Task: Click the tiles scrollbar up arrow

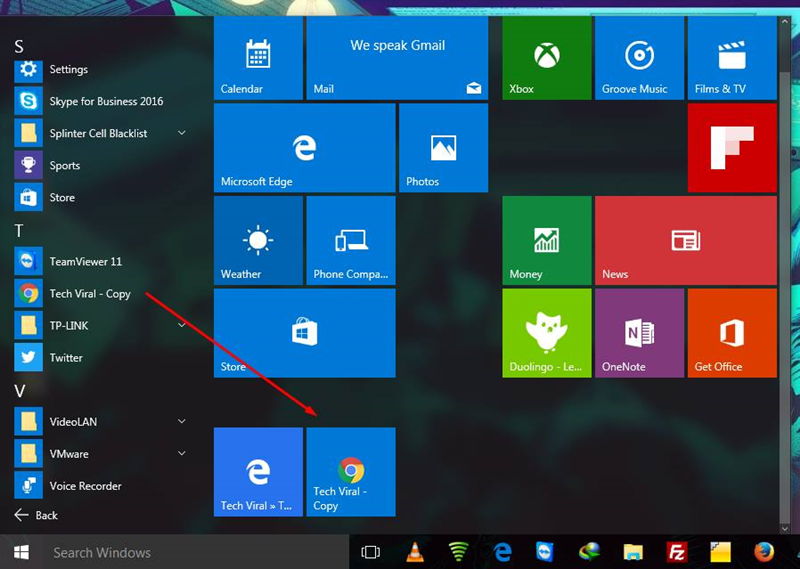Action: tap(785, 21)
